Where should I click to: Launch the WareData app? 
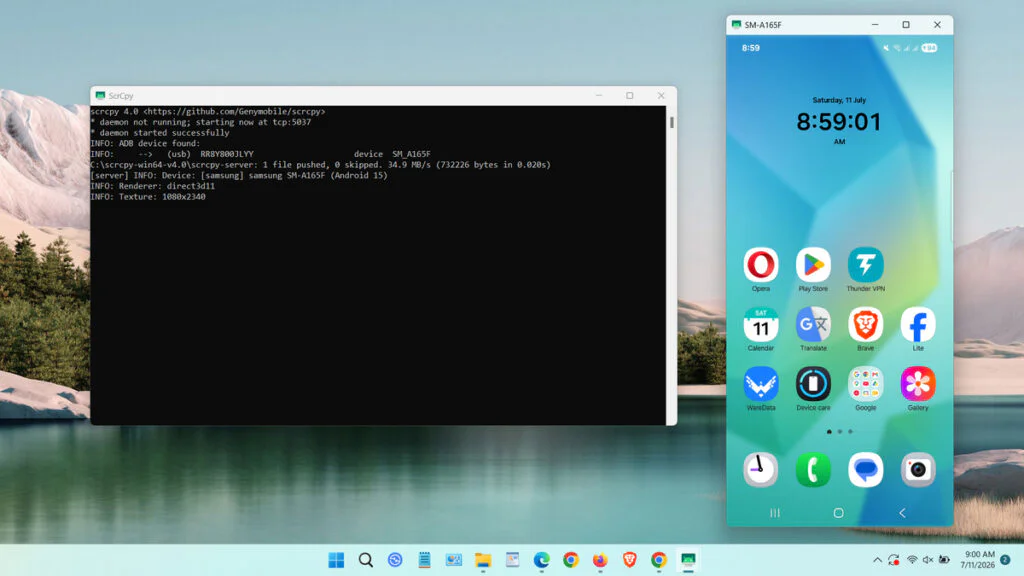(761, 384)
